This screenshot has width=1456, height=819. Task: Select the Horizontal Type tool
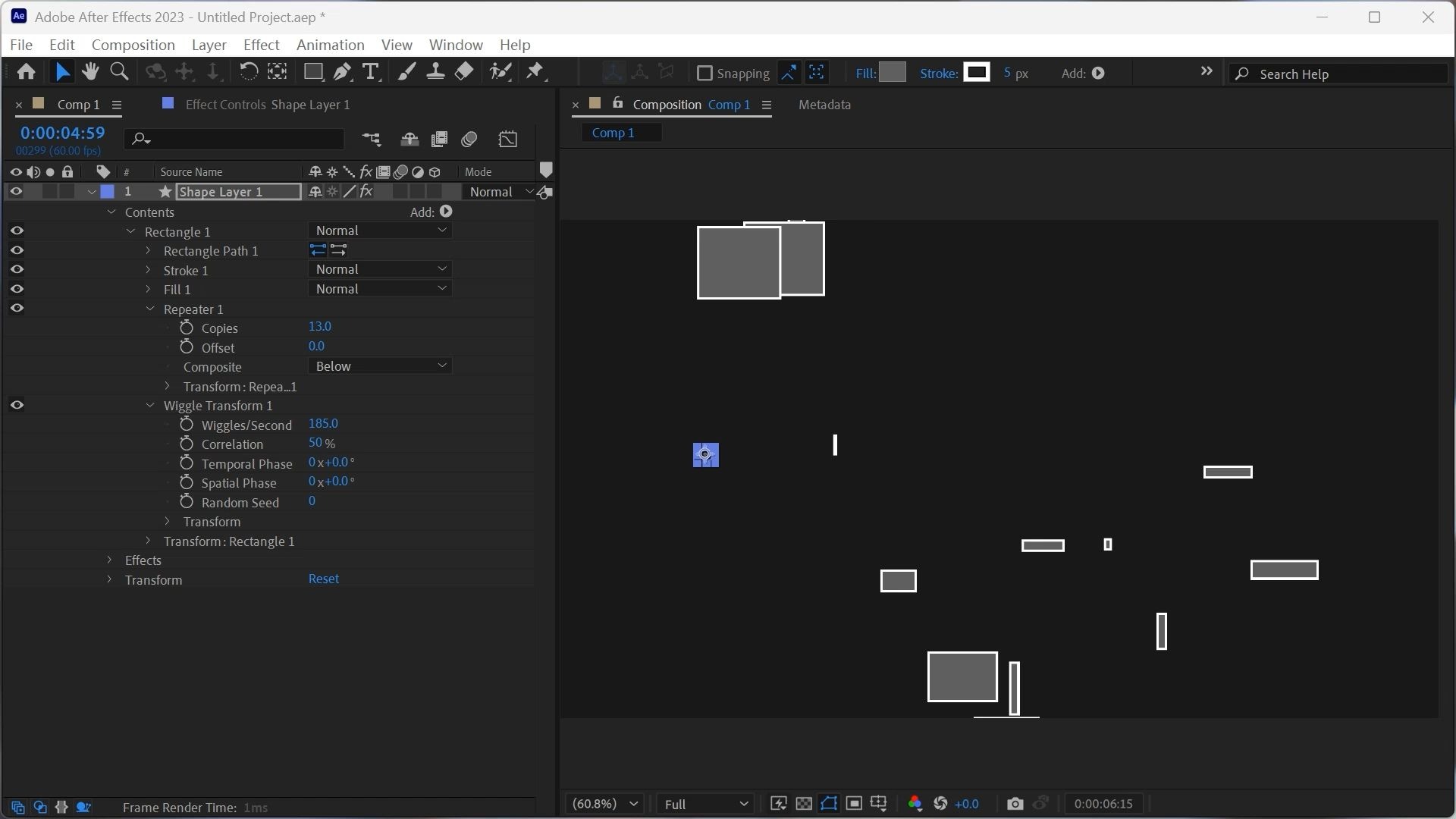371,72
